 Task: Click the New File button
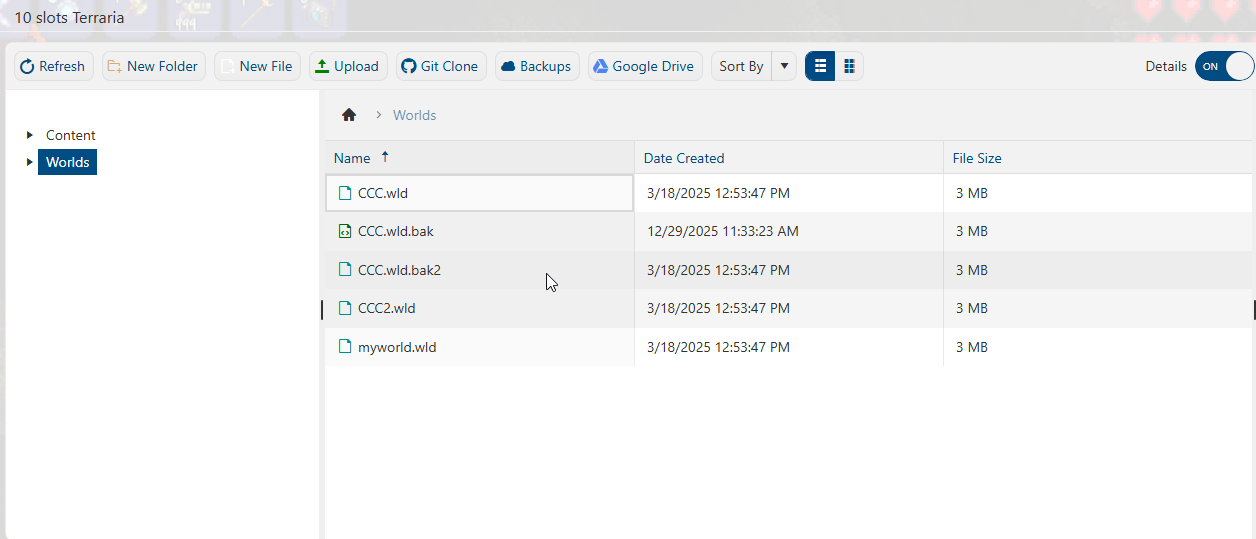(256, 66)
